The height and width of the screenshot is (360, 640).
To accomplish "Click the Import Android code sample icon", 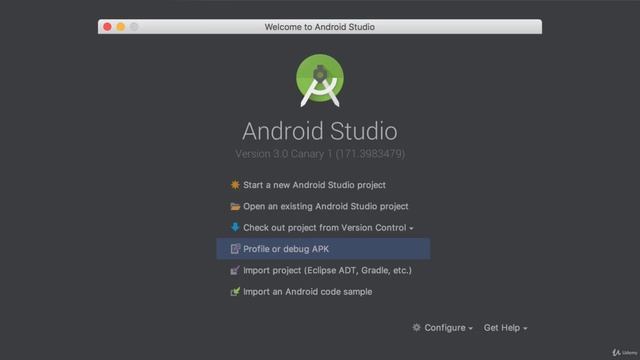I will point(235,291).
